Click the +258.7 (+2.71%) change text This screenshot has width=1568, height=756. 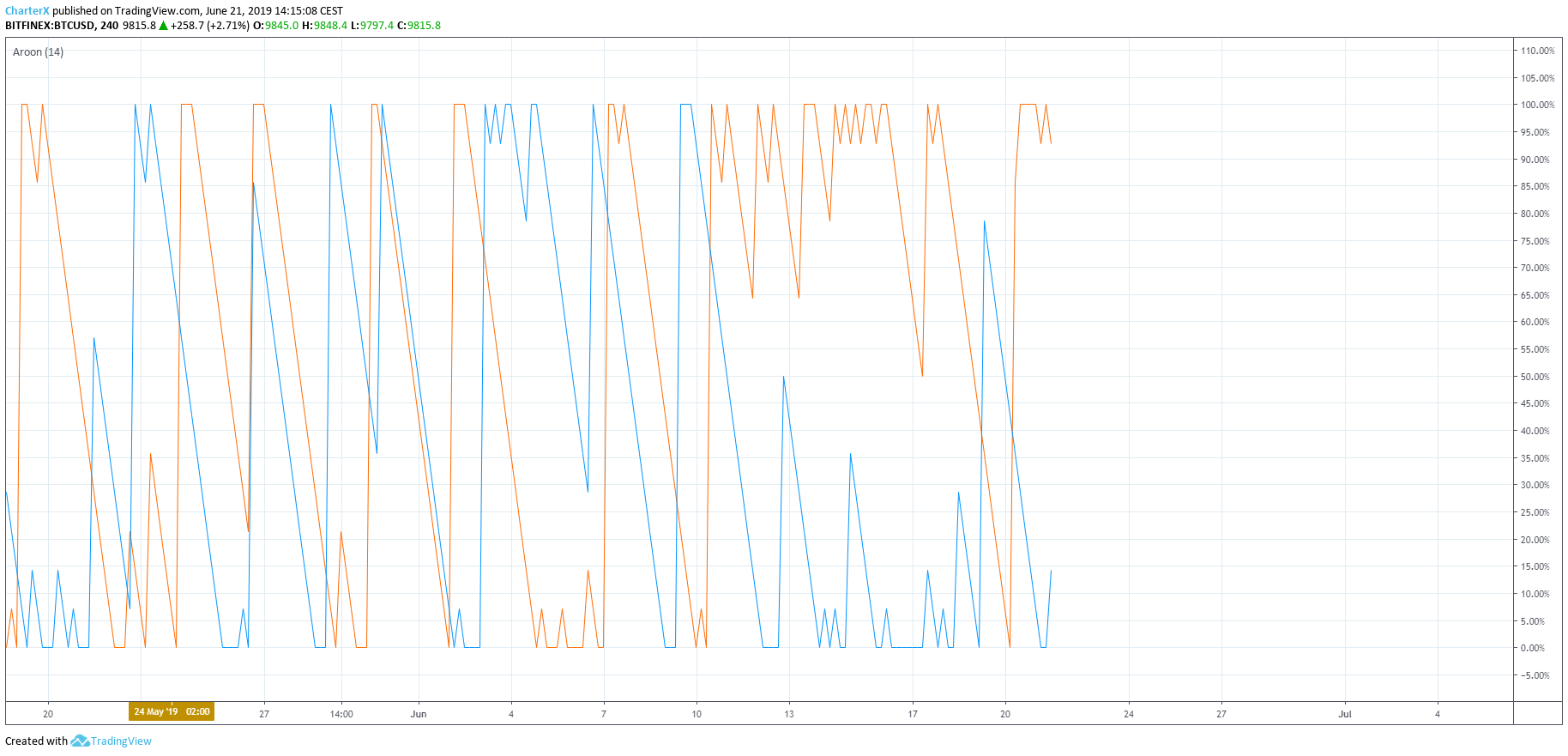pos(210,26)
